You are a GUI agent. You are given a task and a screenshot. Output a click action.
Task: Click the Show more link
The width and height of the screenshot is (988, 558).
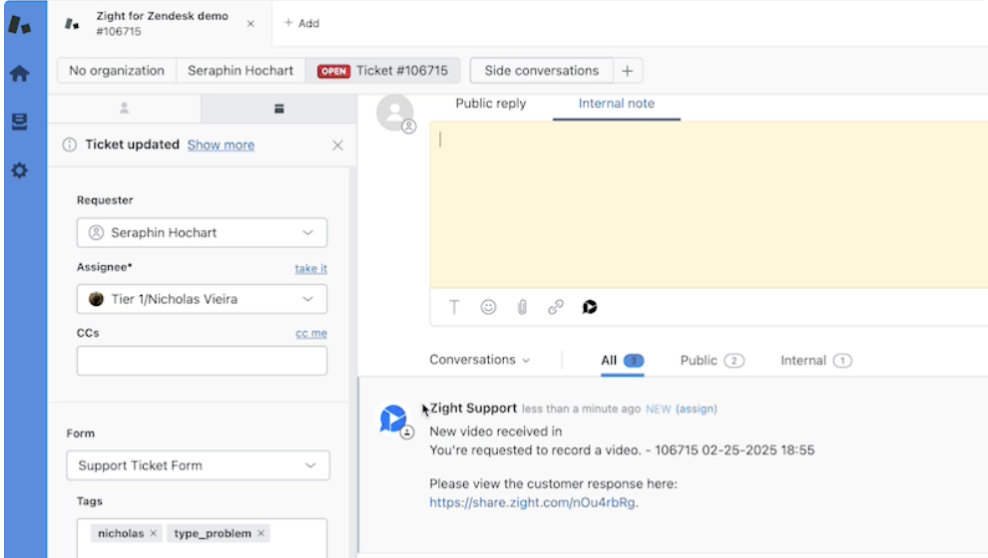click(221, 145)
